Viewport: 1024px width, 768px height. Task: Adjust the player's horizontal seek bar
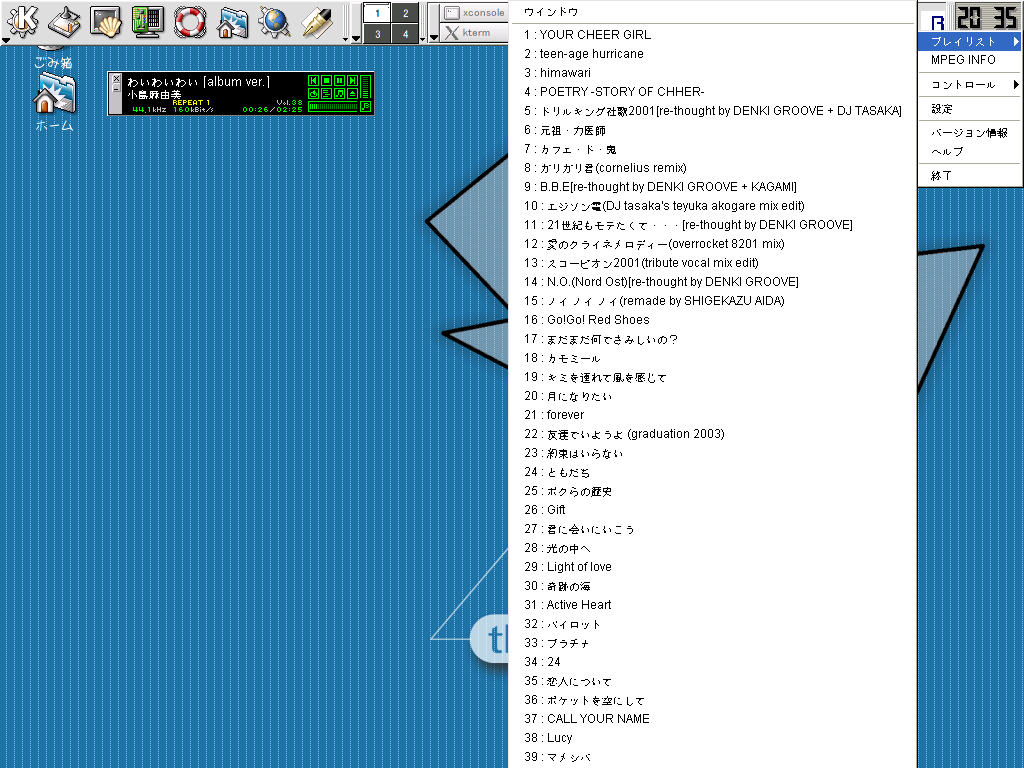click(333, 106)
